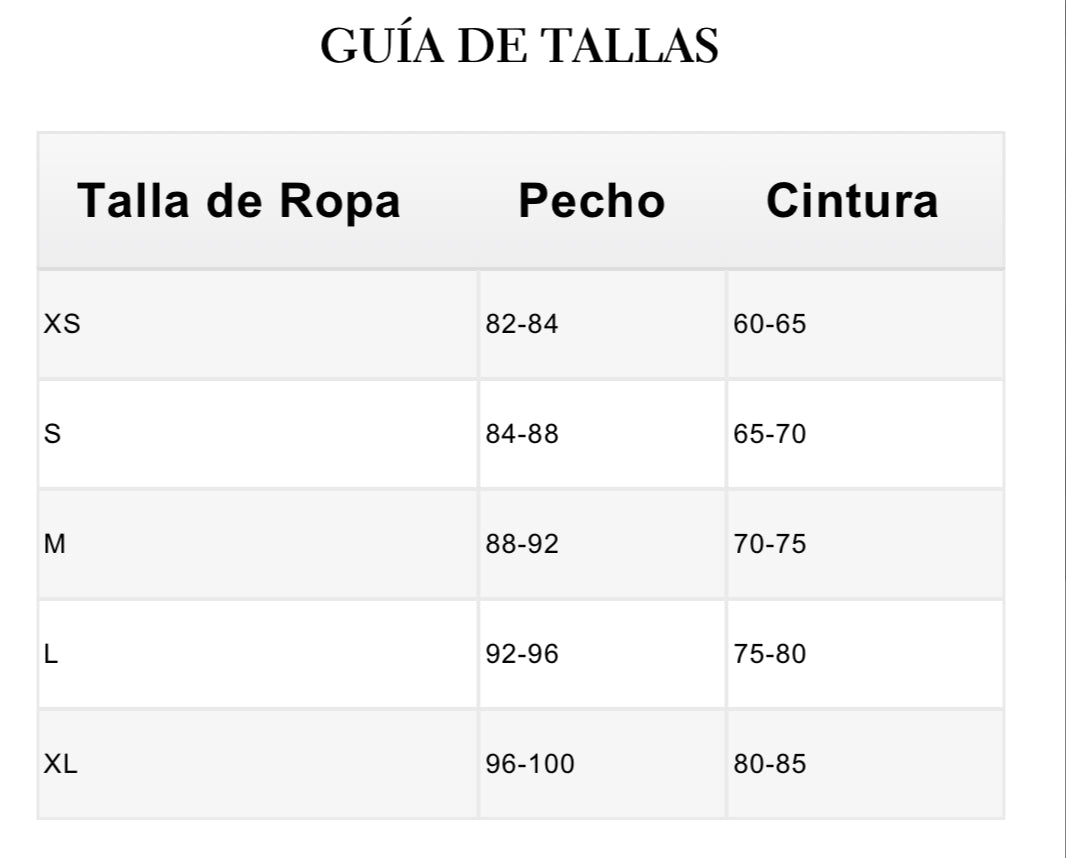
Task: Select the XS size cell
Action: [62, 325]
